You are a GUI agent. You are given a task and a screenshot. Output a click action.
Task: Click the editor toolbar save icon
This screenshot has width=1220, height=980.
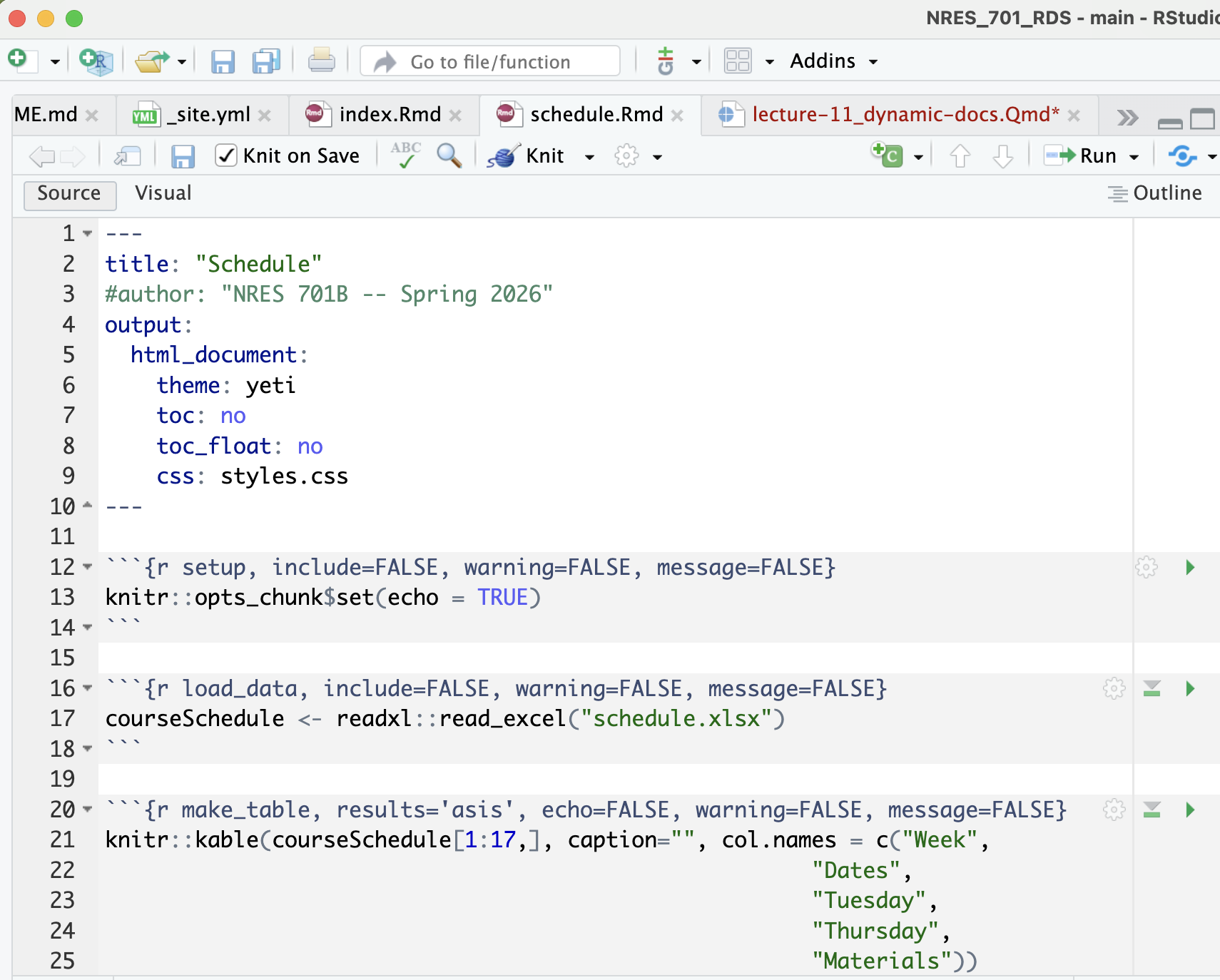pos(183,155)
